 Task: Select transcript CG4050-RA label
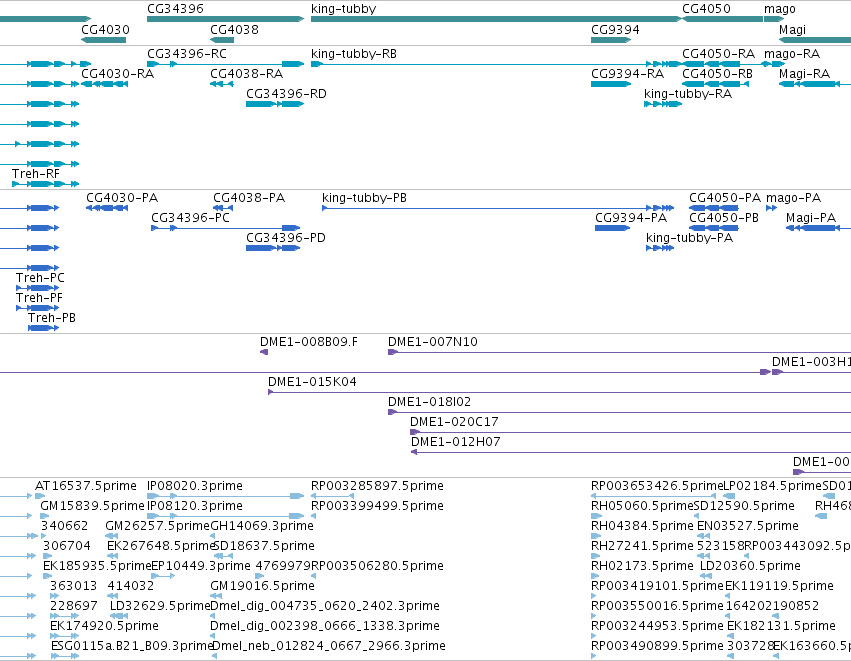coord(718,54)
